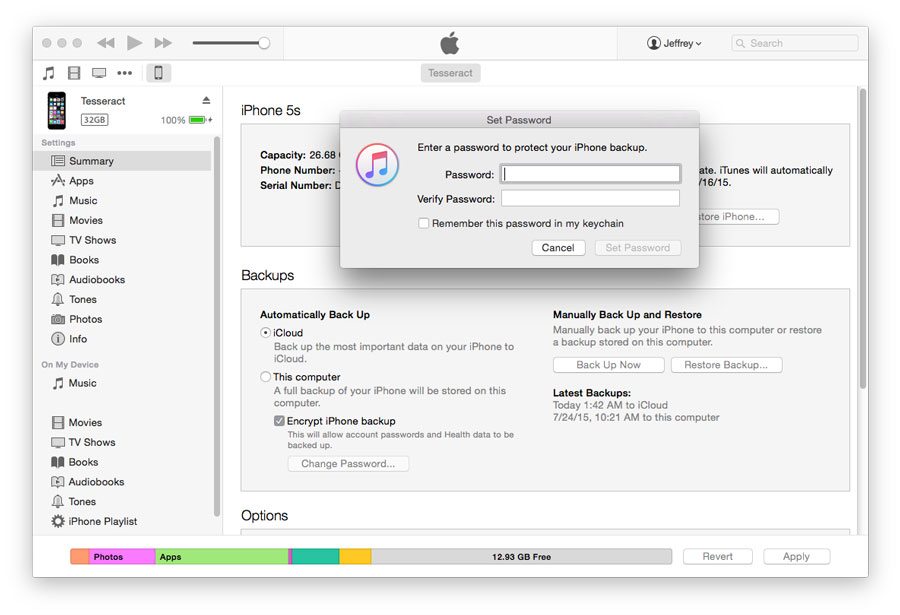The image size is (900, 615).
Task: Click the Back Up Now button
Action: pos(608,365)
